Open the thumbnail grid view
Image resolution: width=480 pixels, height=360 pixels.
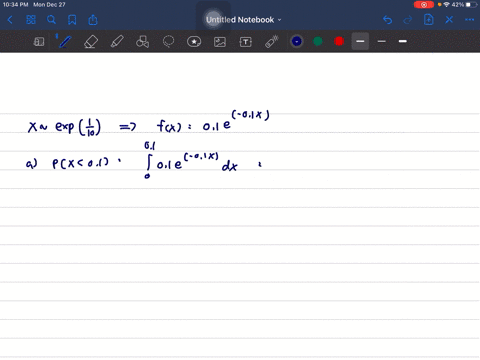point(31,20)
